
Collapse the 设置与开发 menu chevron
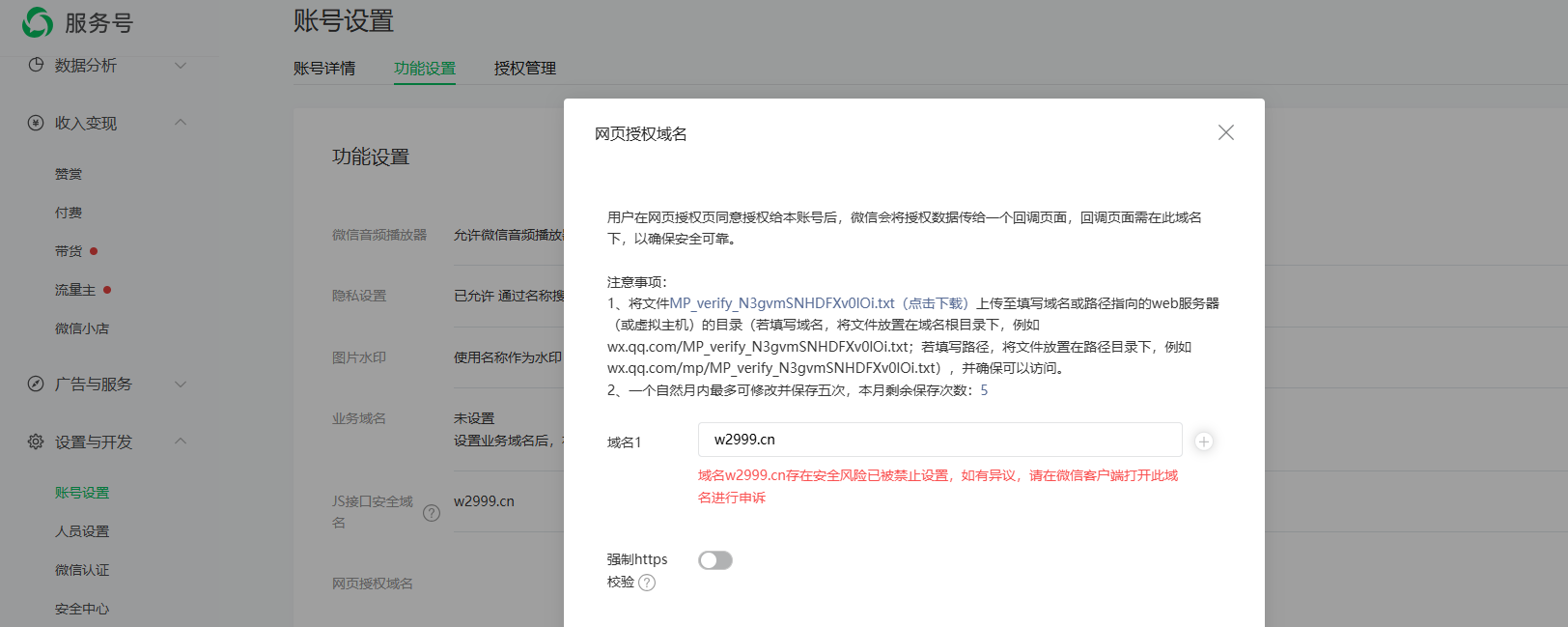181,442
